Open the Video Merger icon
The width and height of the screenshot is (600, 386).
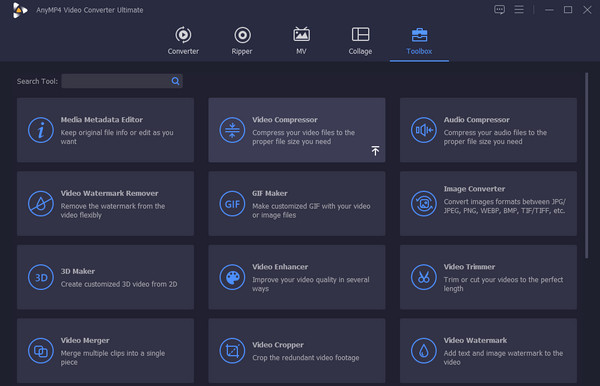[x=41, y=351]
